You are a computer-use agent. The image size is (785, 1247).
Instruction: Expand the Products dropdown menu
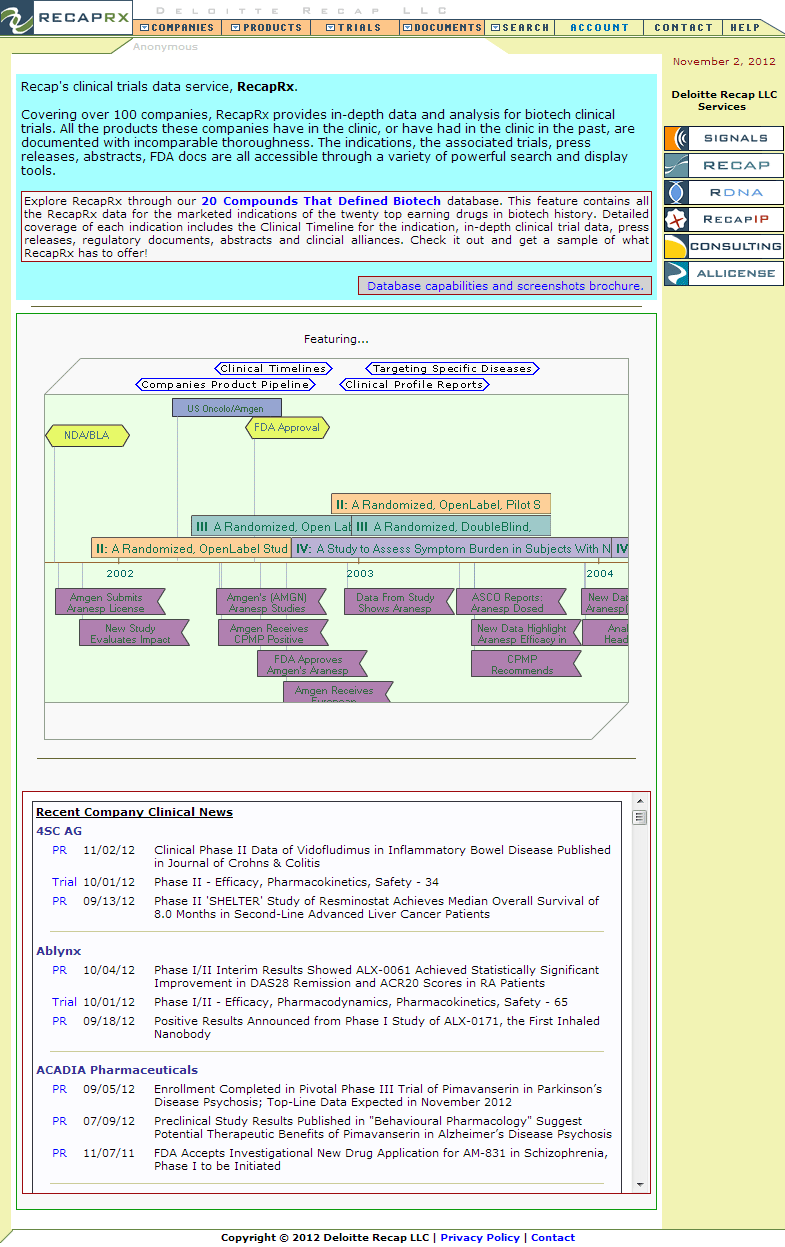tap(266, 28)
